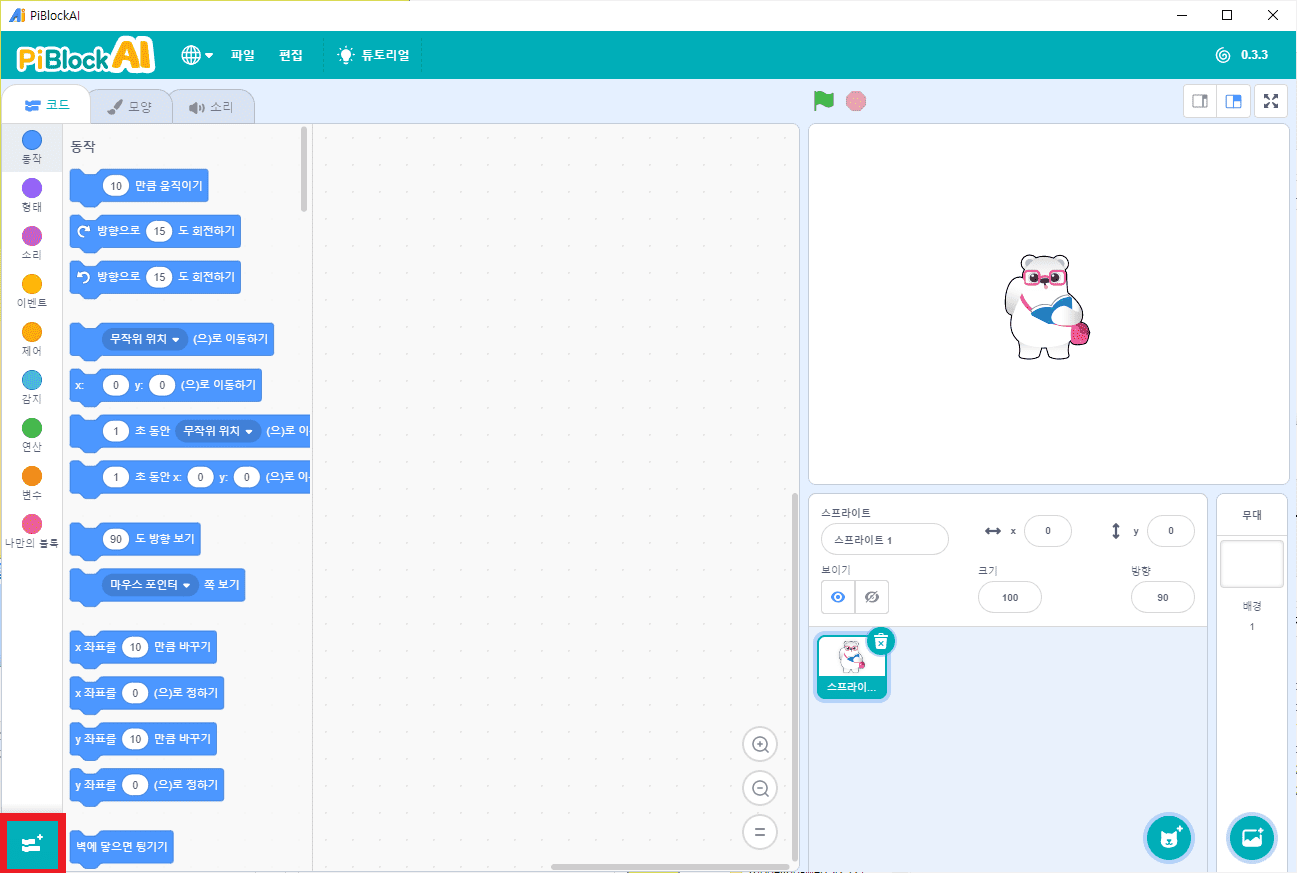Open 무작위 위치 dropdown in 이동하기 block
Image resolution: width=1297 pixels, height=873 pixels.
point(145,339)
